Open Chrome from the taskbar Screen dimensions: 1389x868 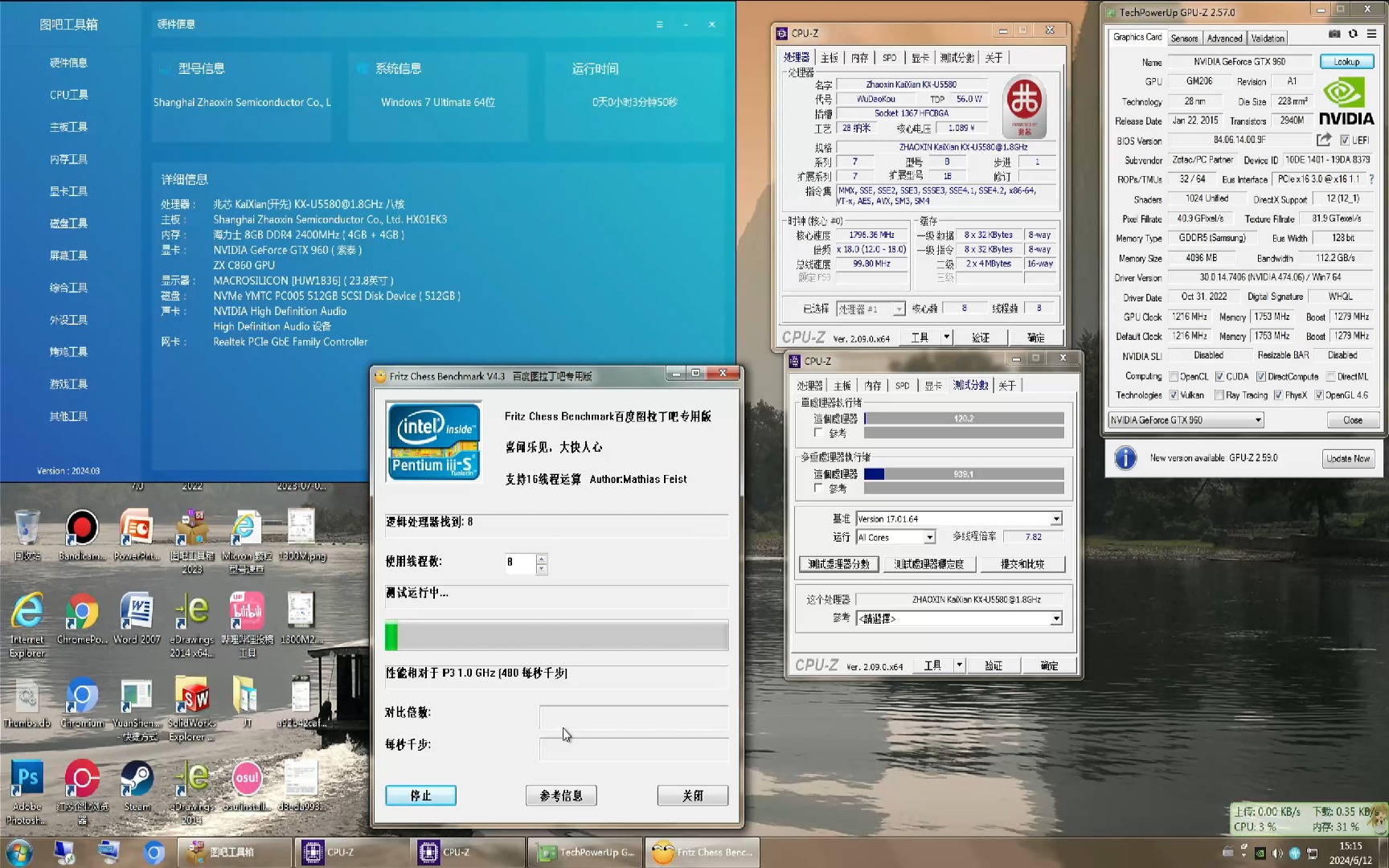pyautogui.click(x=154, y=852)
